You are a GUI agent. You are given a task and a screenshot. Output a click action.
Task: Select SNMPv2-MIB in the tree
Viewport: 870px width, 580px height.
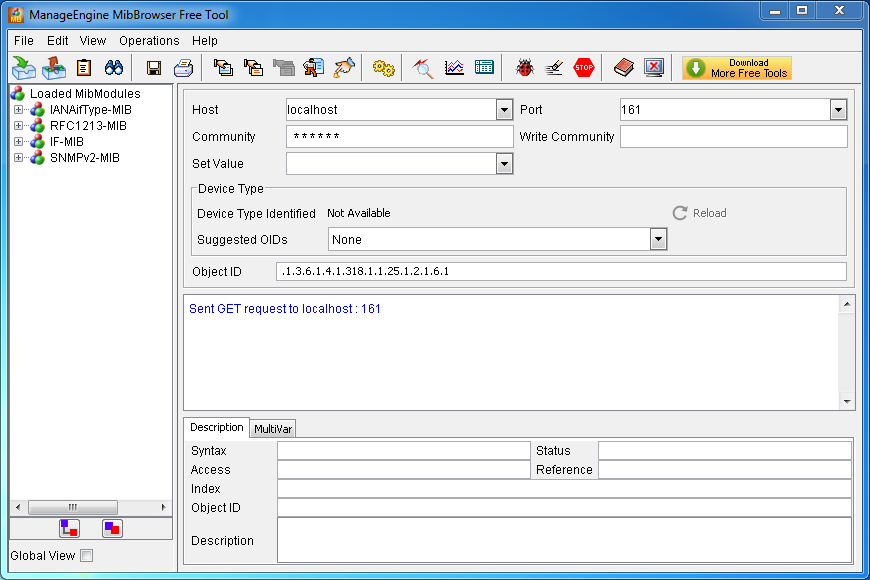(x=84, y=158)
